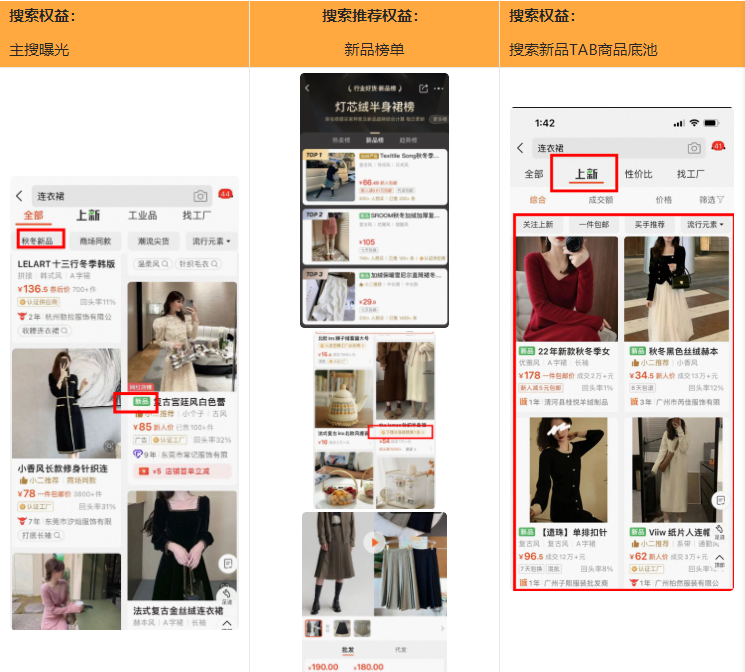Switch to 趋势榜 ranking tab
745x672 pixels.
tap(408, 140)
